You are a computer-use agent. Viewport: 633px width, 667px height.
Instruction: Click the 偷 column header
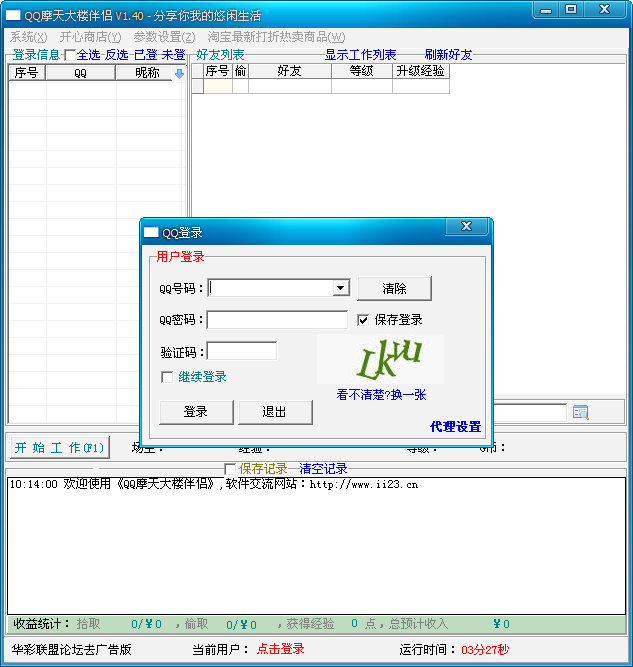pyautogui.click(x=240, y=71)
